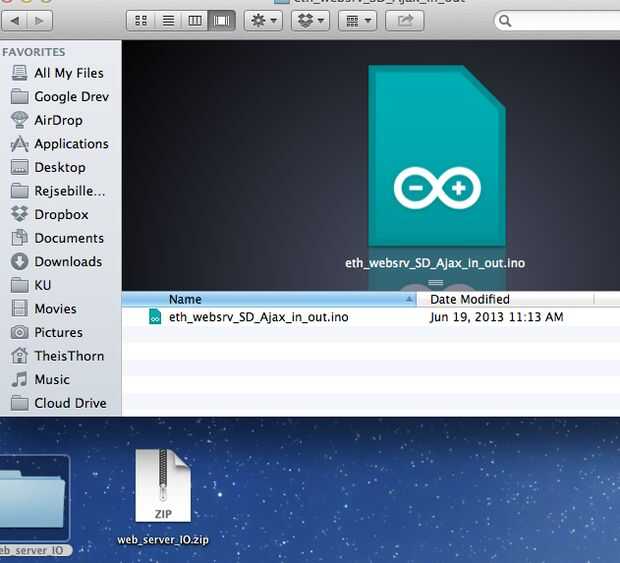Viewport: 620px width, 563px height.
Task: Click the Jun 19, 2013 11:13 AM date
Action: (x=496, y=317)
